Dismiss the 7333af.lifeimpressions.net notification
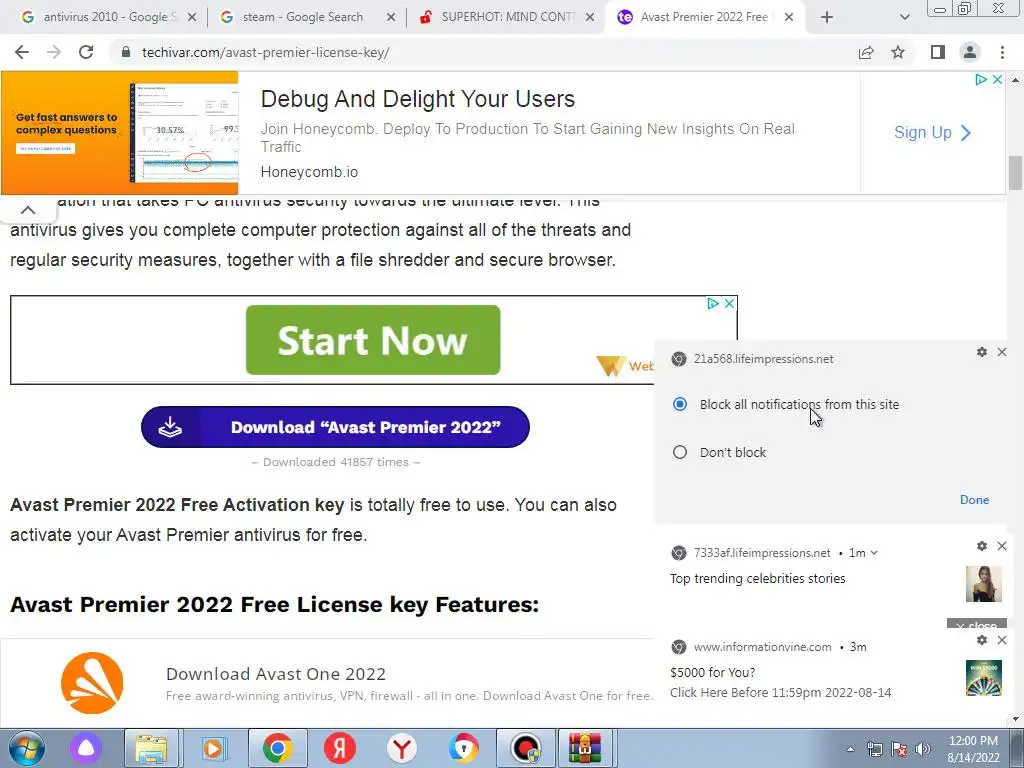Viewport: 1024px width, 768px height. click(1002, 546)
